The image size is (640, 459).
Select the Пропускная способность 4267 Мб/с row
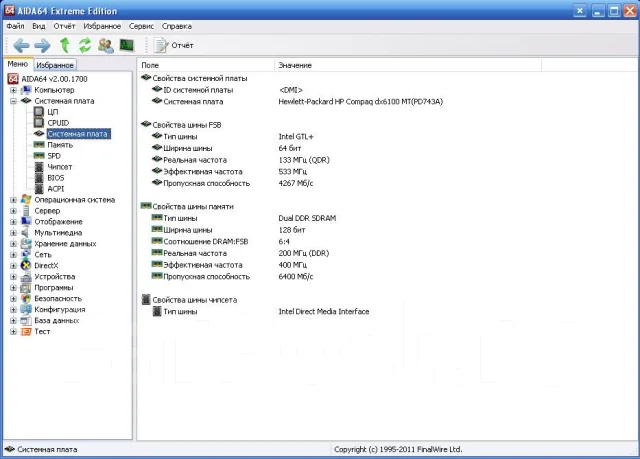233,183
